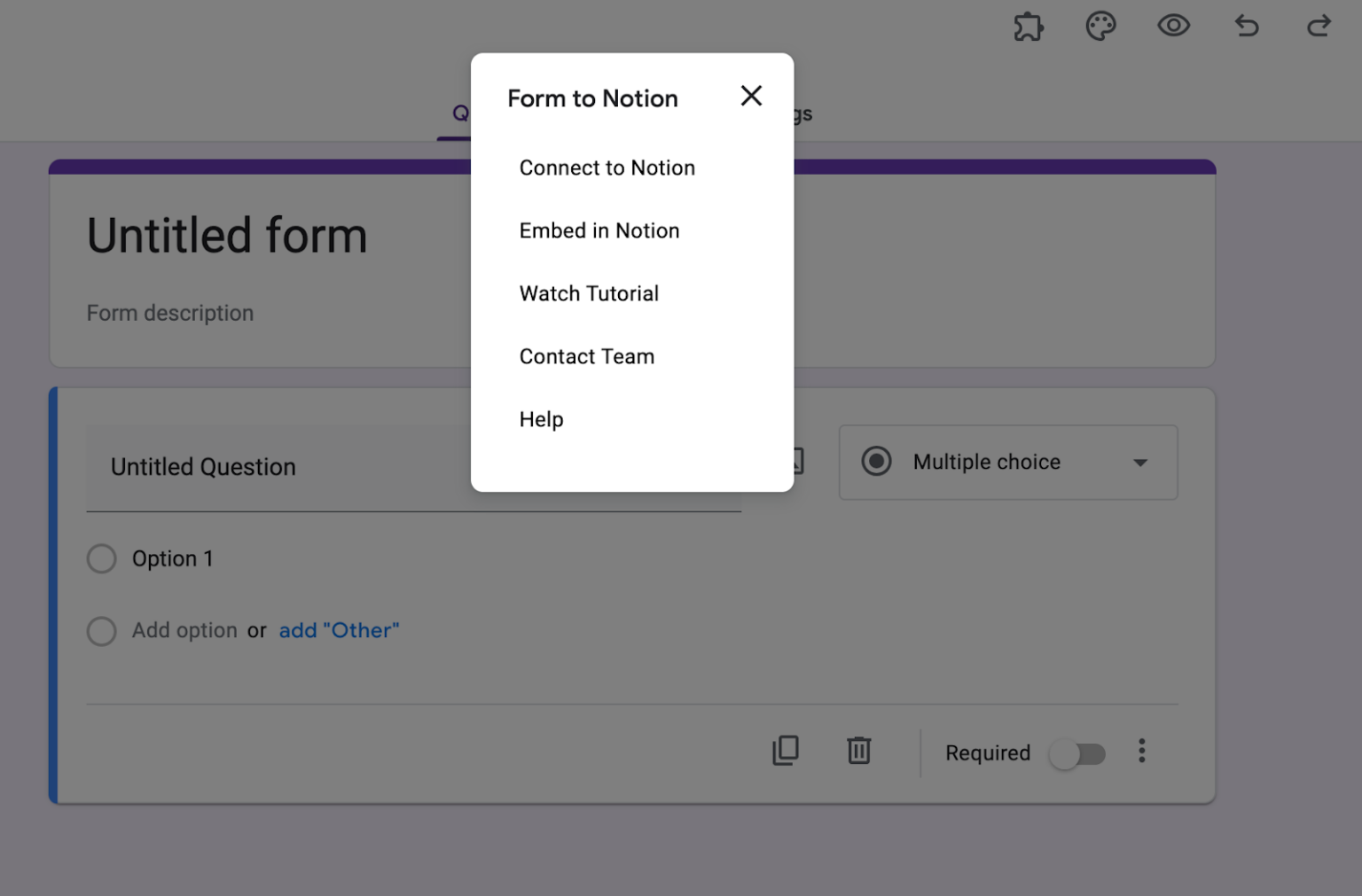
Task: Open the question's three-dot options menu
Action: point(1142,751)
